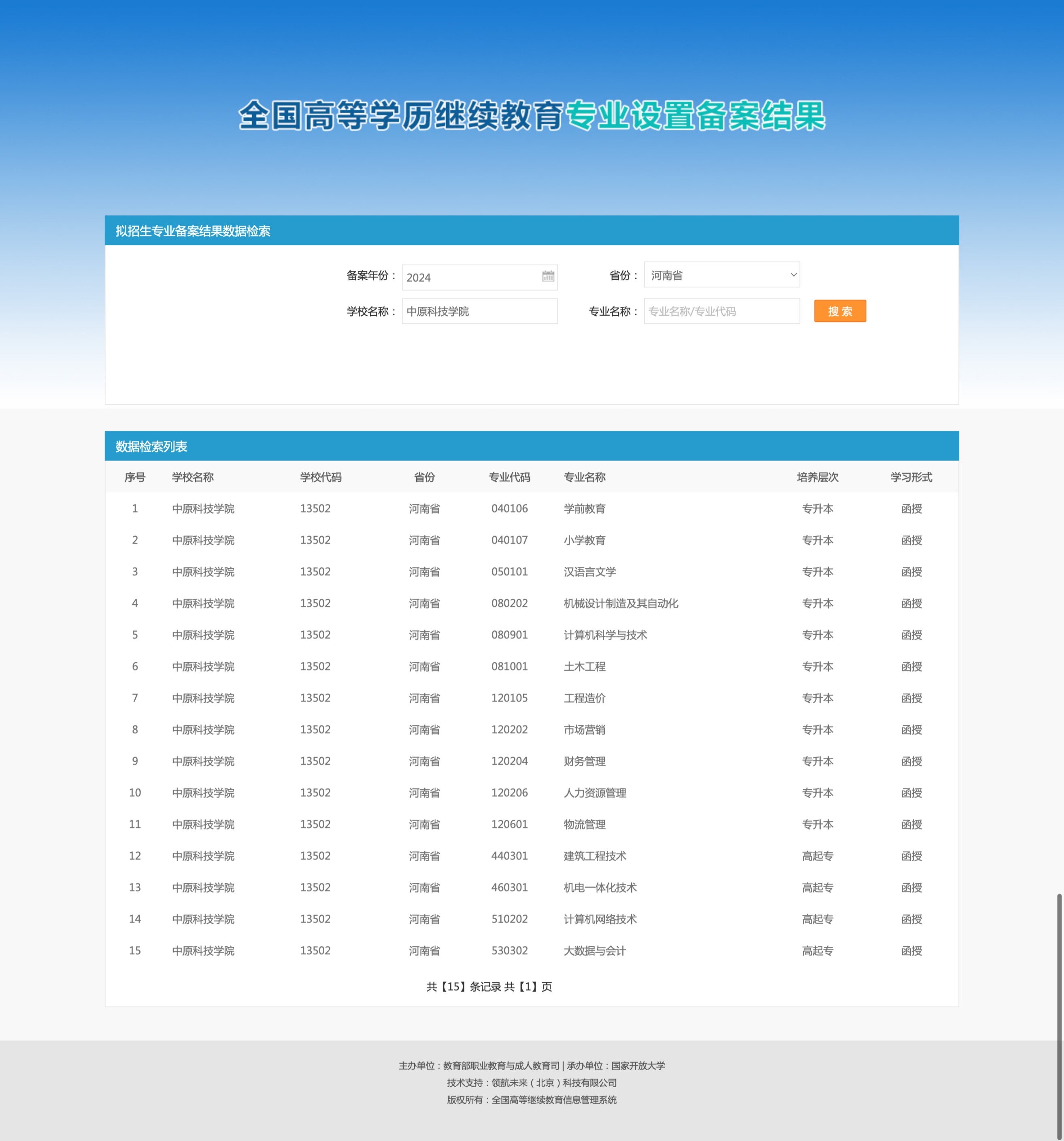Viewport: 1064px width, 1141px height.
Task: Open the calendar icon in the year field
Action: 548,276
